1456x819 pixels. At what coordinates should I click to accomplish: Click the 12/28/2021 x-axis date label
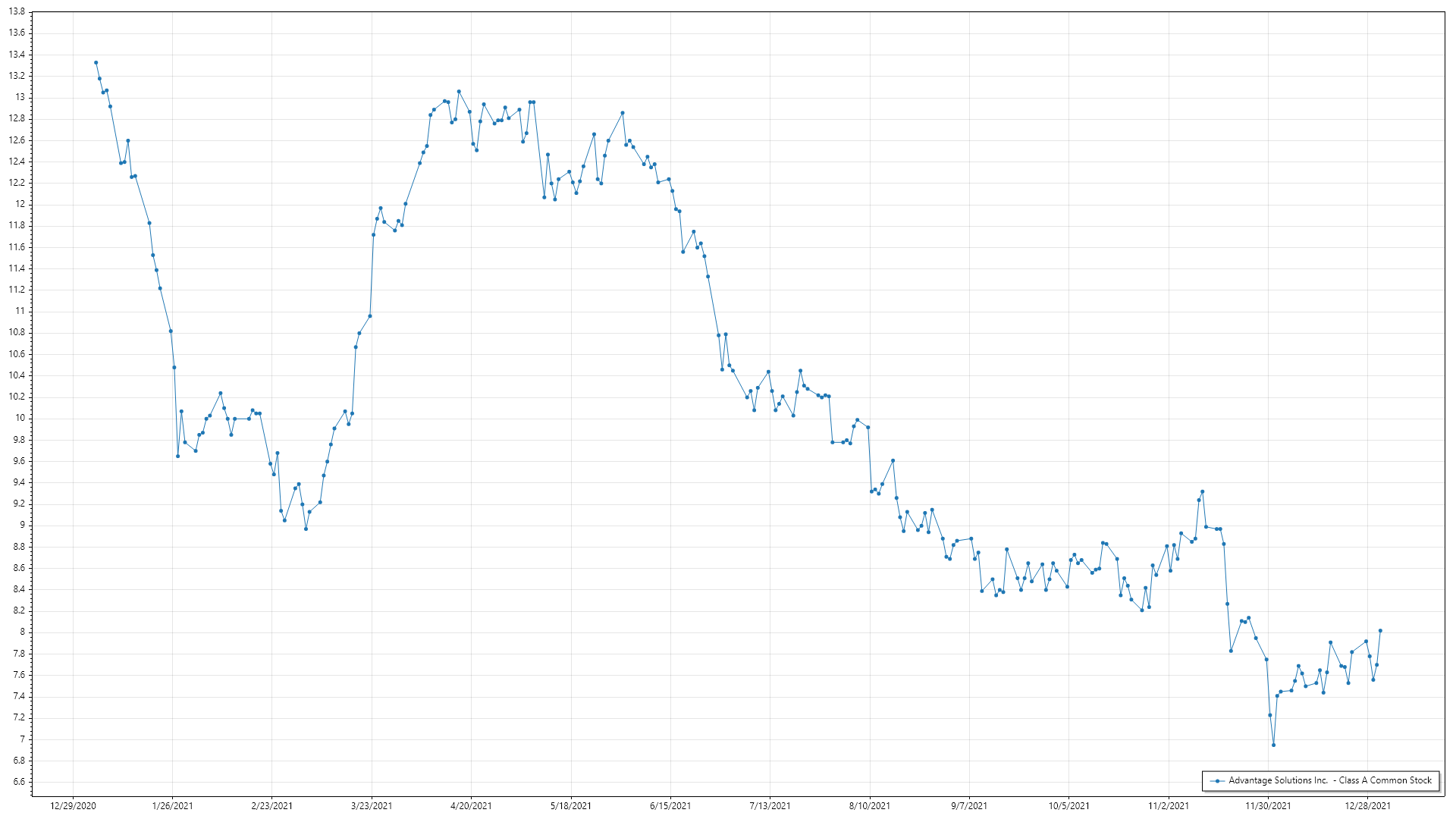1367,806
